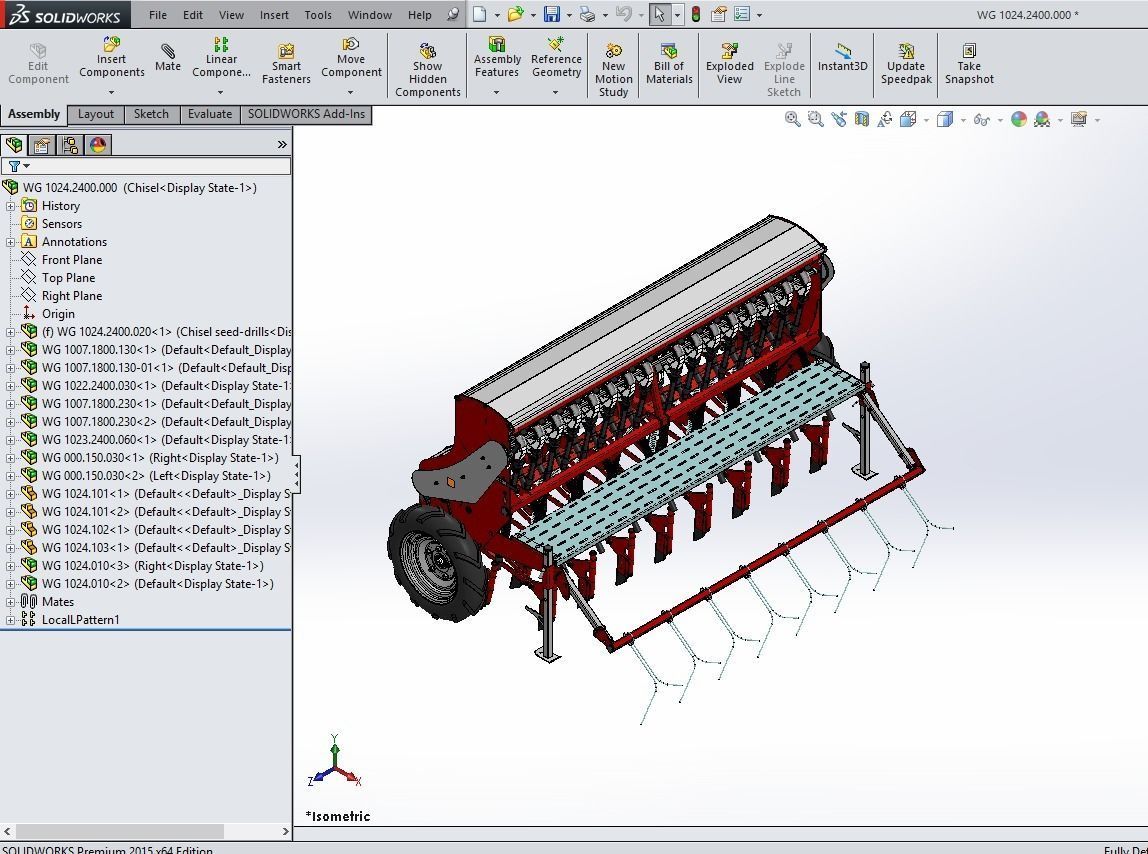This screenshot has height=854, width=1148.
Task: Open Smart Fasteners
Action: (286, 63)
